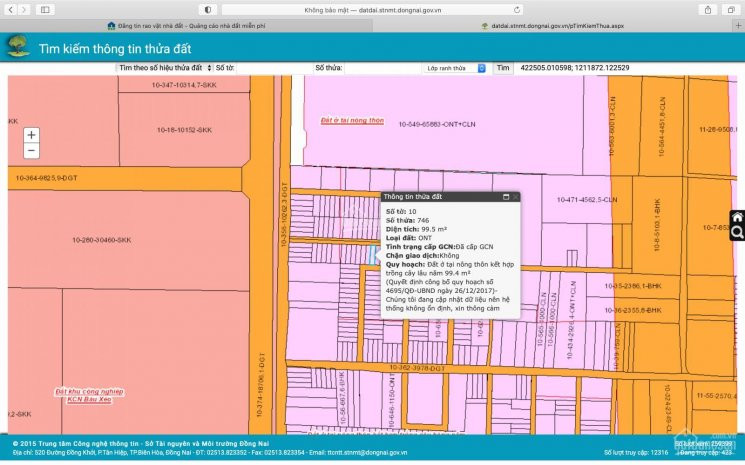The width and height of the screenshot is (745, 465).
Task: Click road label 10-362-3978-DGT
Action: (417, 368)
